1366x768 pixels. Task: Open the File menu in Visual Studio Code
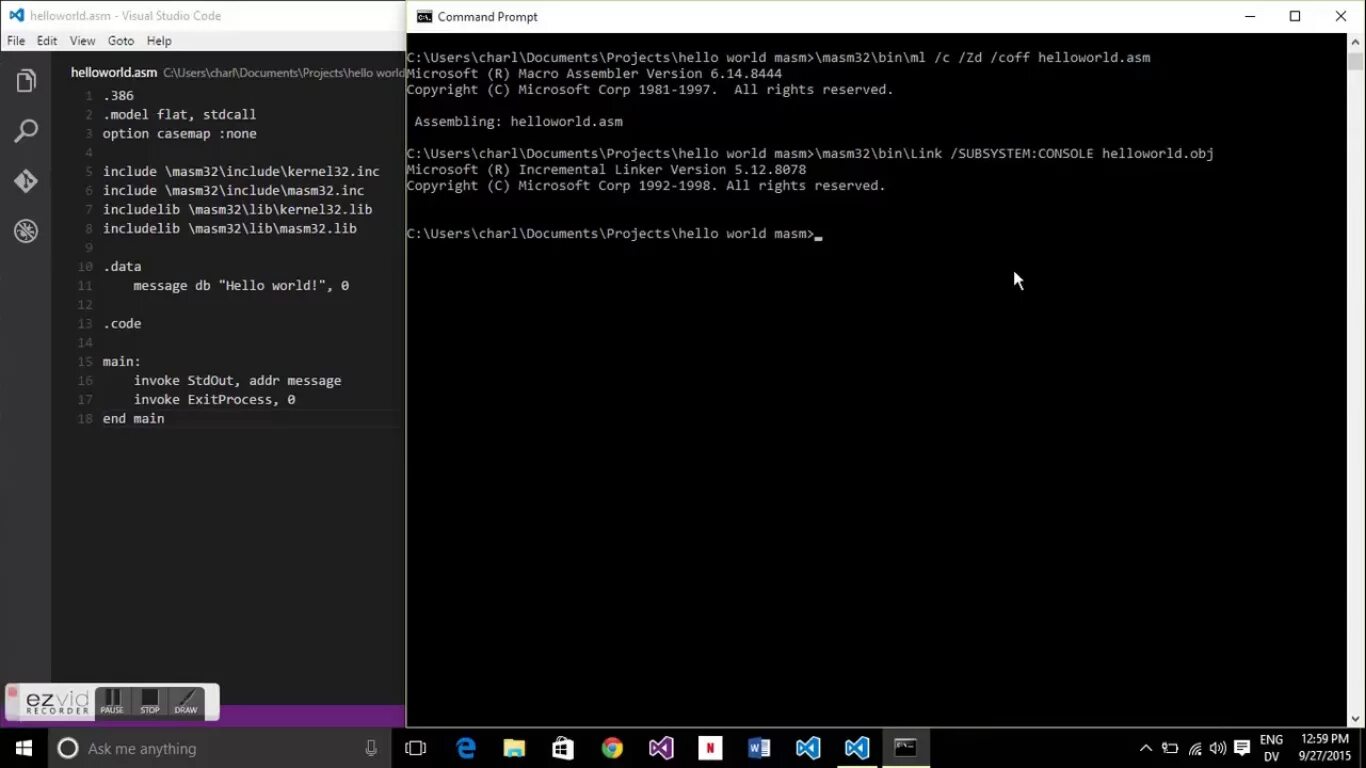(x=16, y=41)
